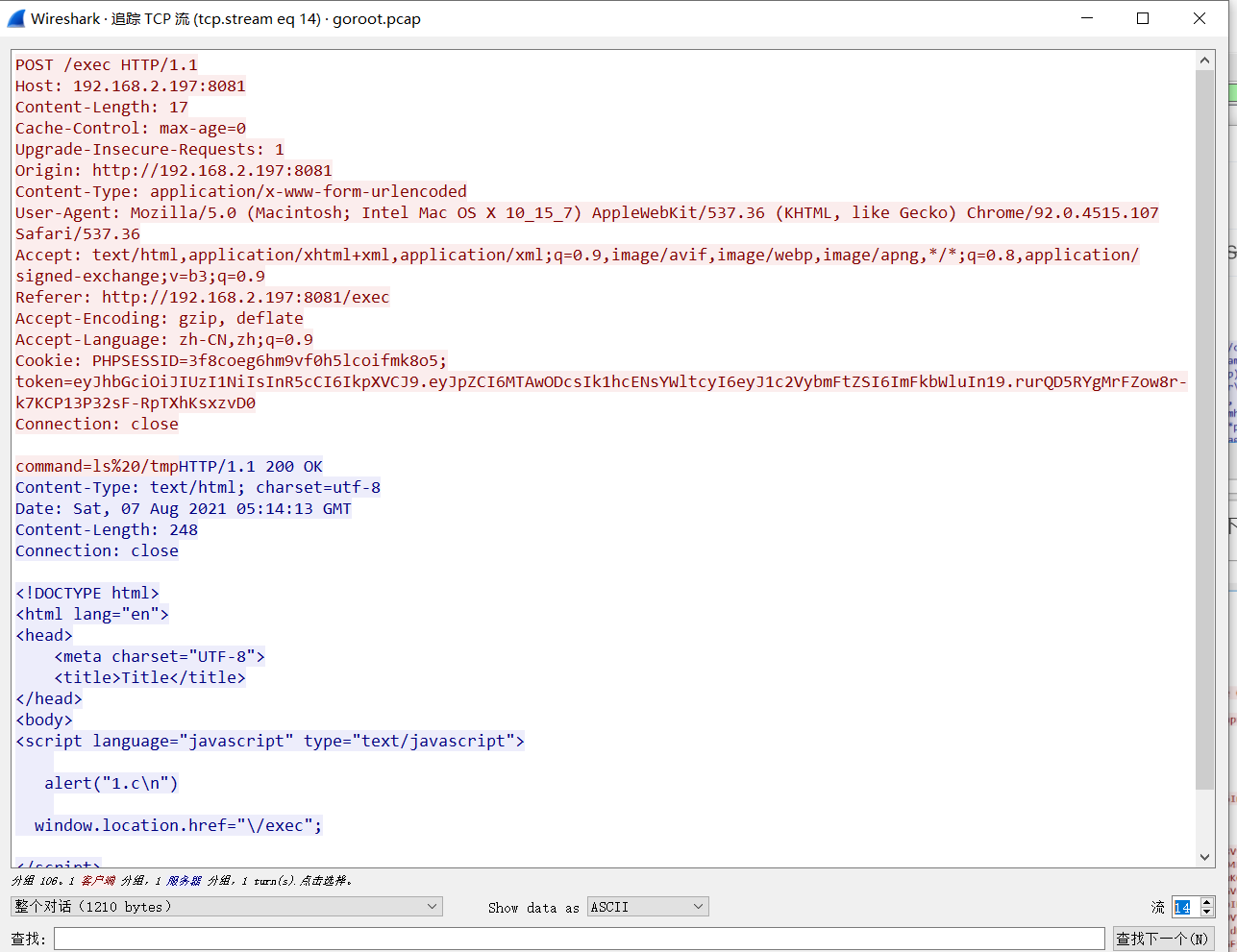This screenshot has width=1237, height=952.
Task: Click the 'POST /exec HTTP/1.1' request line
Action: point(107,65)
